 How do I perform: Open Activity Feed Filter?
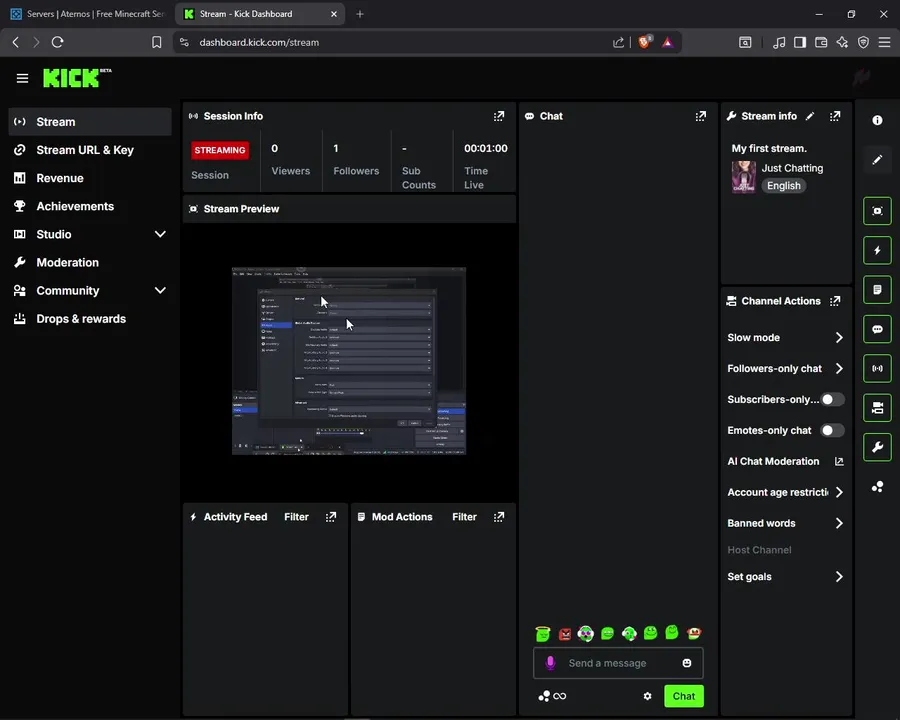click(296, 517)
